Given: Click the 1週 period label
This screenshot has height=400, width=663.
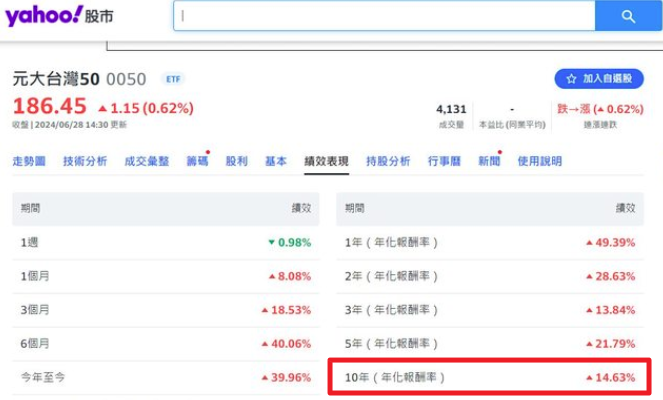Looking at the screenshot, I should (x=30, y=243).
